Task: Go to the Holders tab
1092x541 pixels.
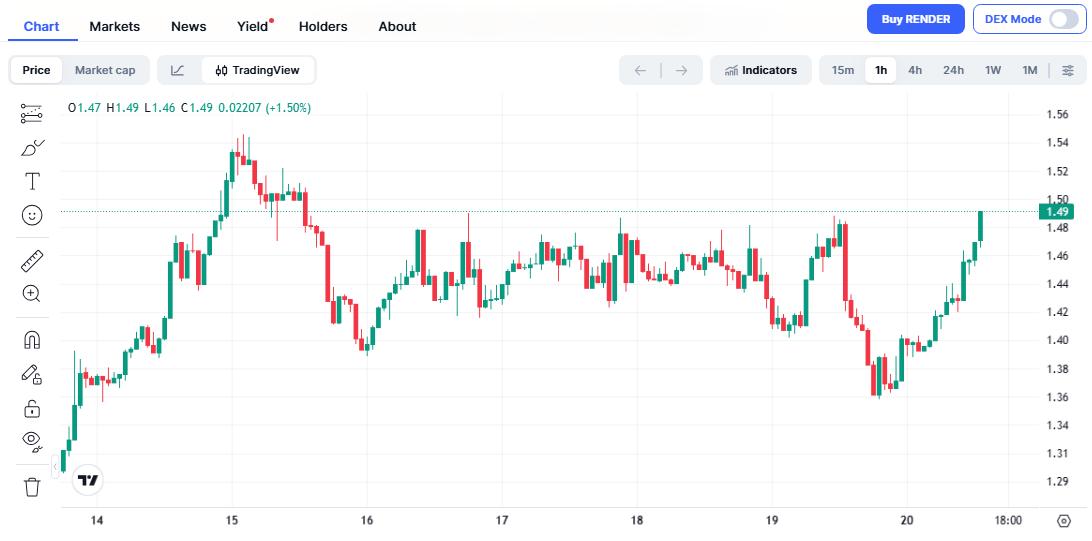Action: 323,26
